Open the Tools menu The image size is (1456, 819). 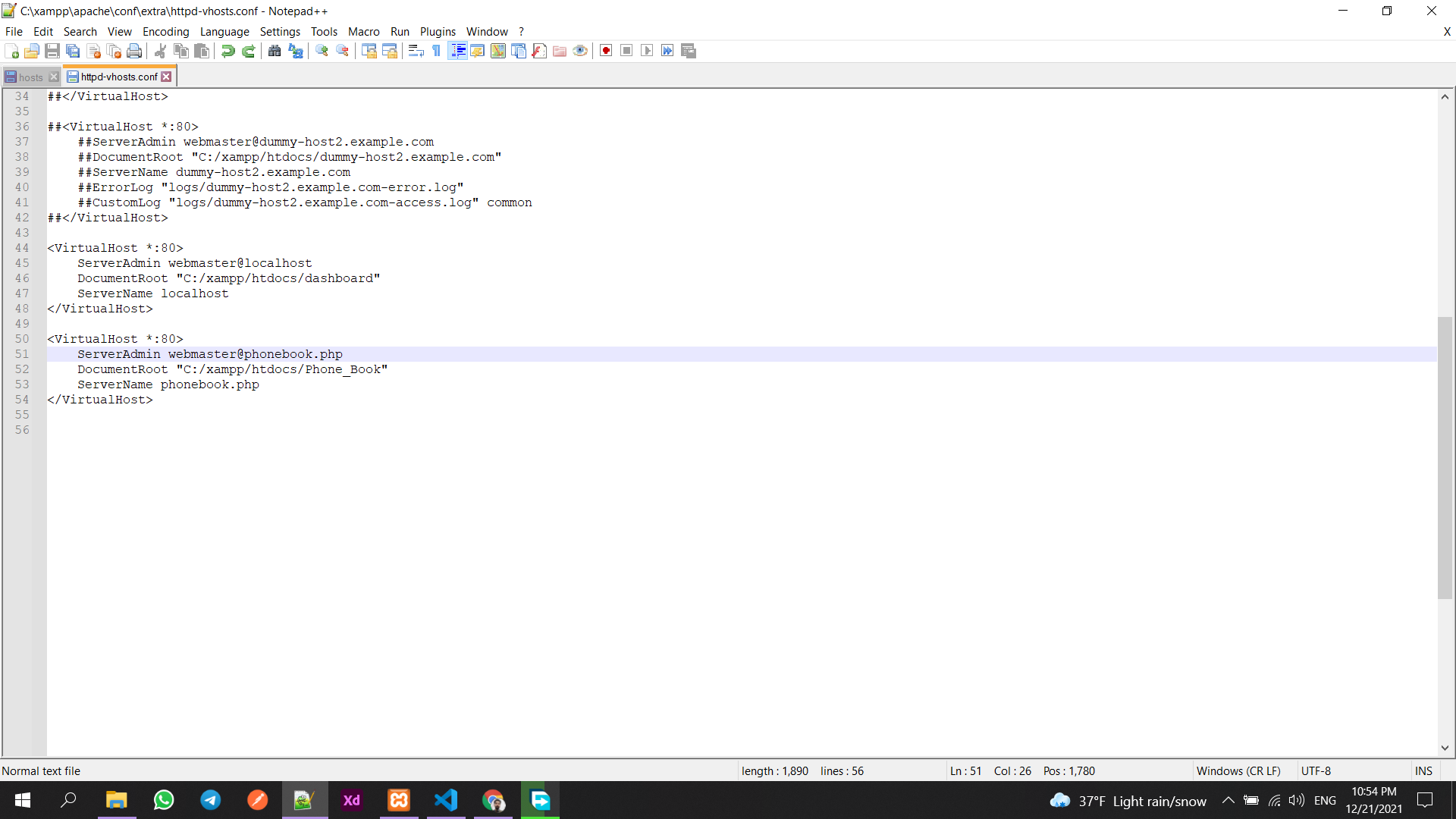click(x=324, y=31)
